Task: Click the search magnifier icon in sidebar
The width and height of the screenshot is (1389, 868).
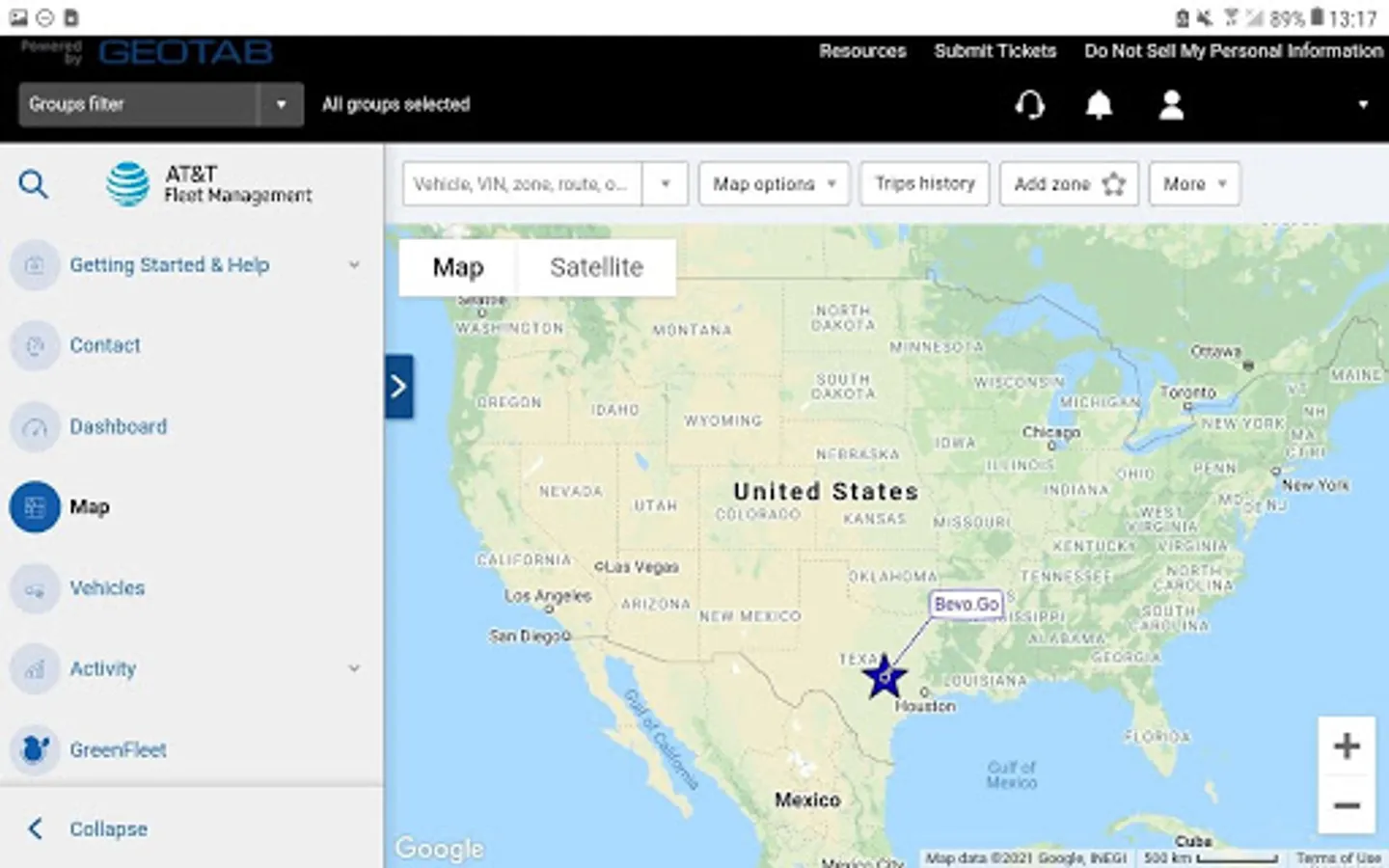Action: (x=34, y=183)
